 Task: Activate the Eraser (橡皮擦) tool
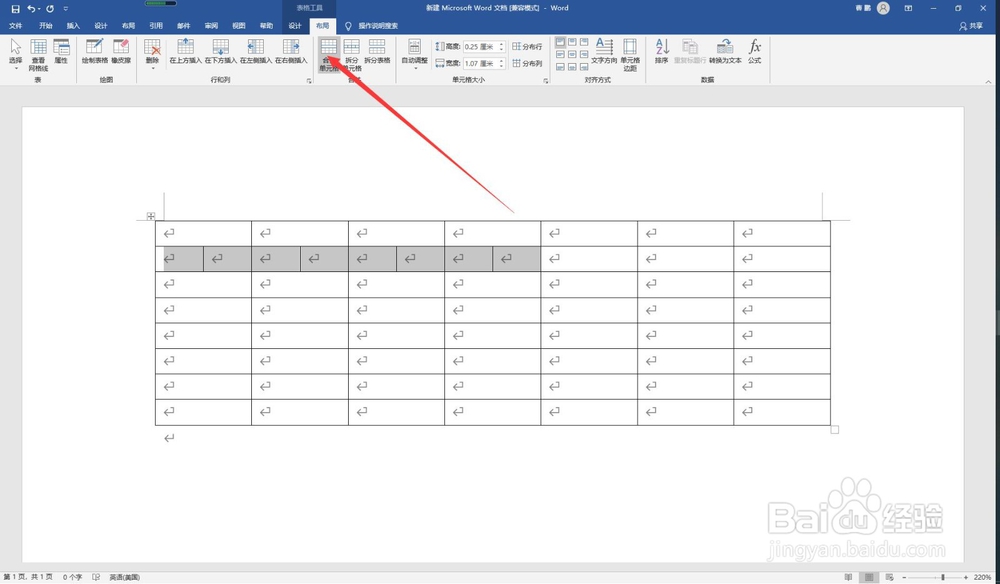tap(121, 51)
